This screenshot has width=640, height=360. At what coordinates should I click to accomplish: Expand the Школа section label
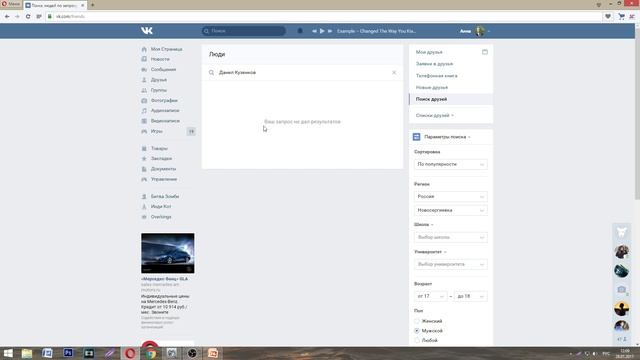[423, 224]
